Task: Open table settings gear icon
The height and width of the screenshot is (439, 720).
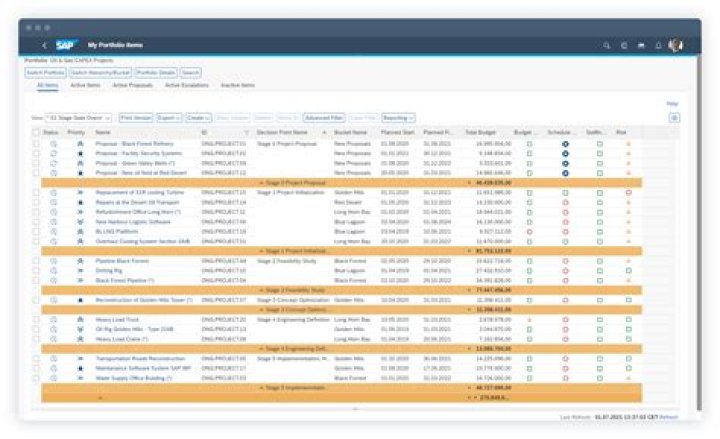Action: click(x=674, y=117)
